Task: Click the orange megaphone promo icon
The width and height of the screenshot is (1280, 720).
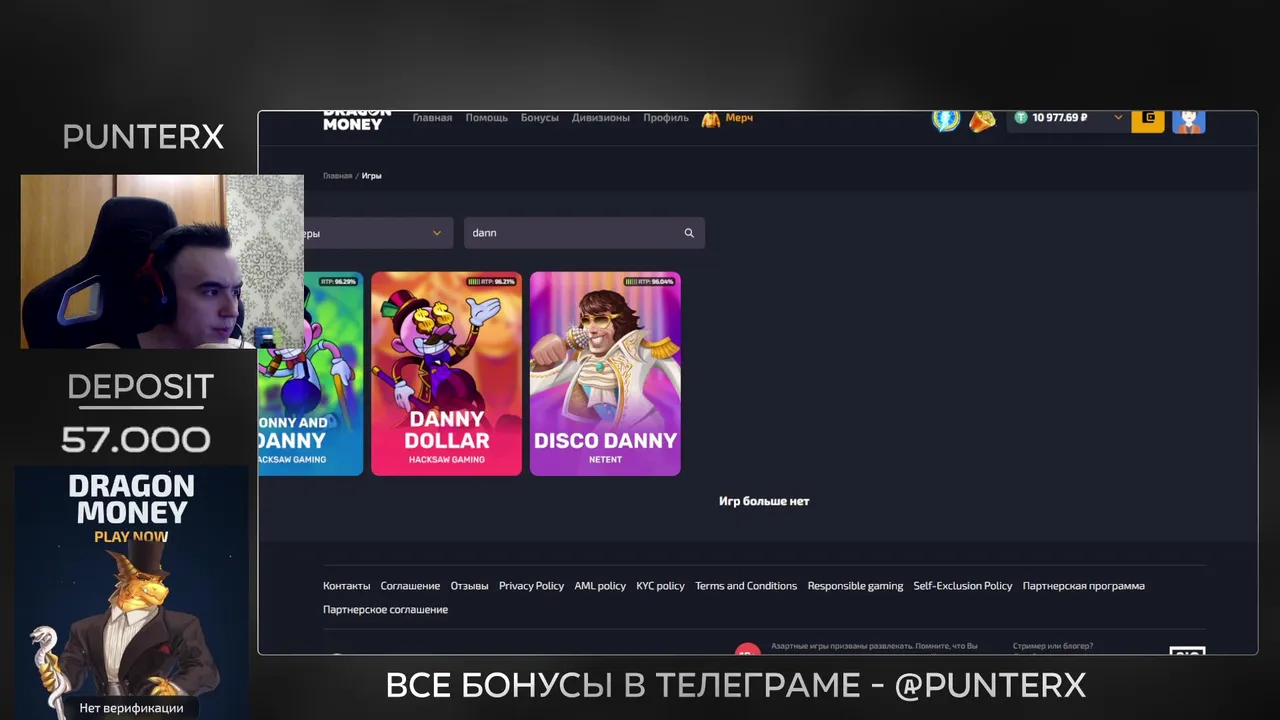Action: [983, 120]
